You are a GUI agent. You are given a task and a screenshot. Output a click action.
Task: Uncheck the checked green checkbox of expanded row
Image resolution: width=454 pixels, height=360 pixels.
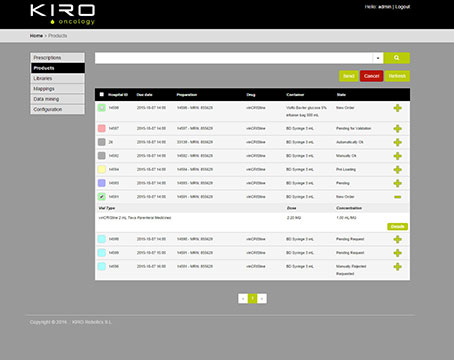tap(102, 197)
